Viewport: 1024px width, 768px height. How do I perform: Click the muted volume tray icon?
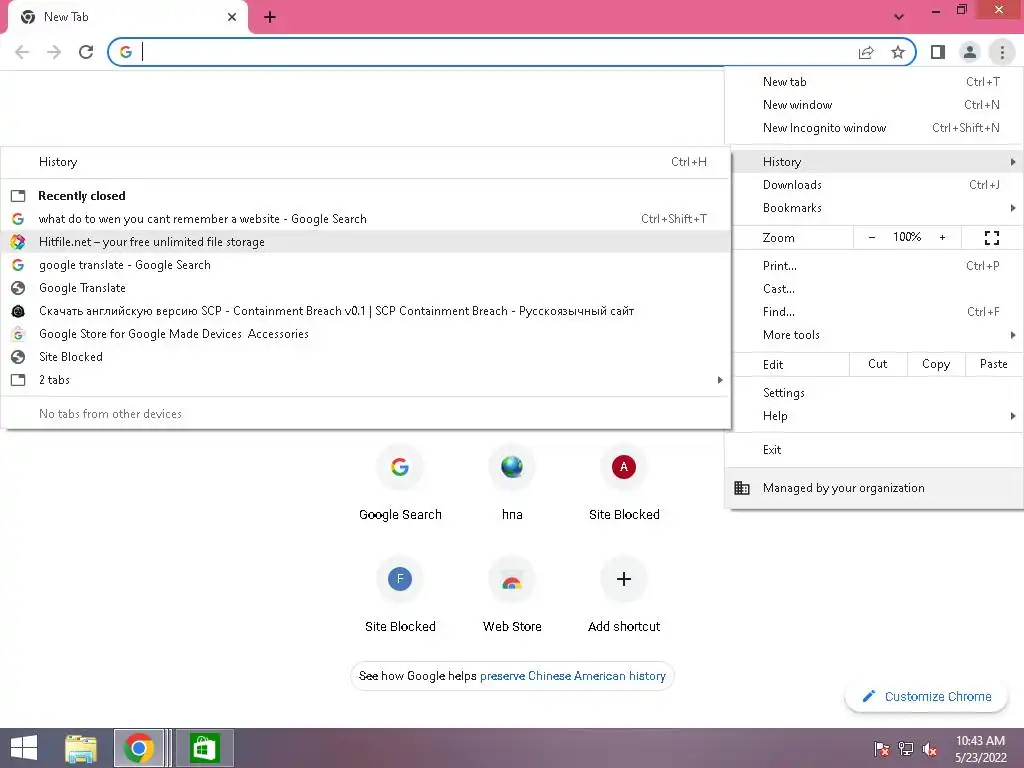[930, 749]
